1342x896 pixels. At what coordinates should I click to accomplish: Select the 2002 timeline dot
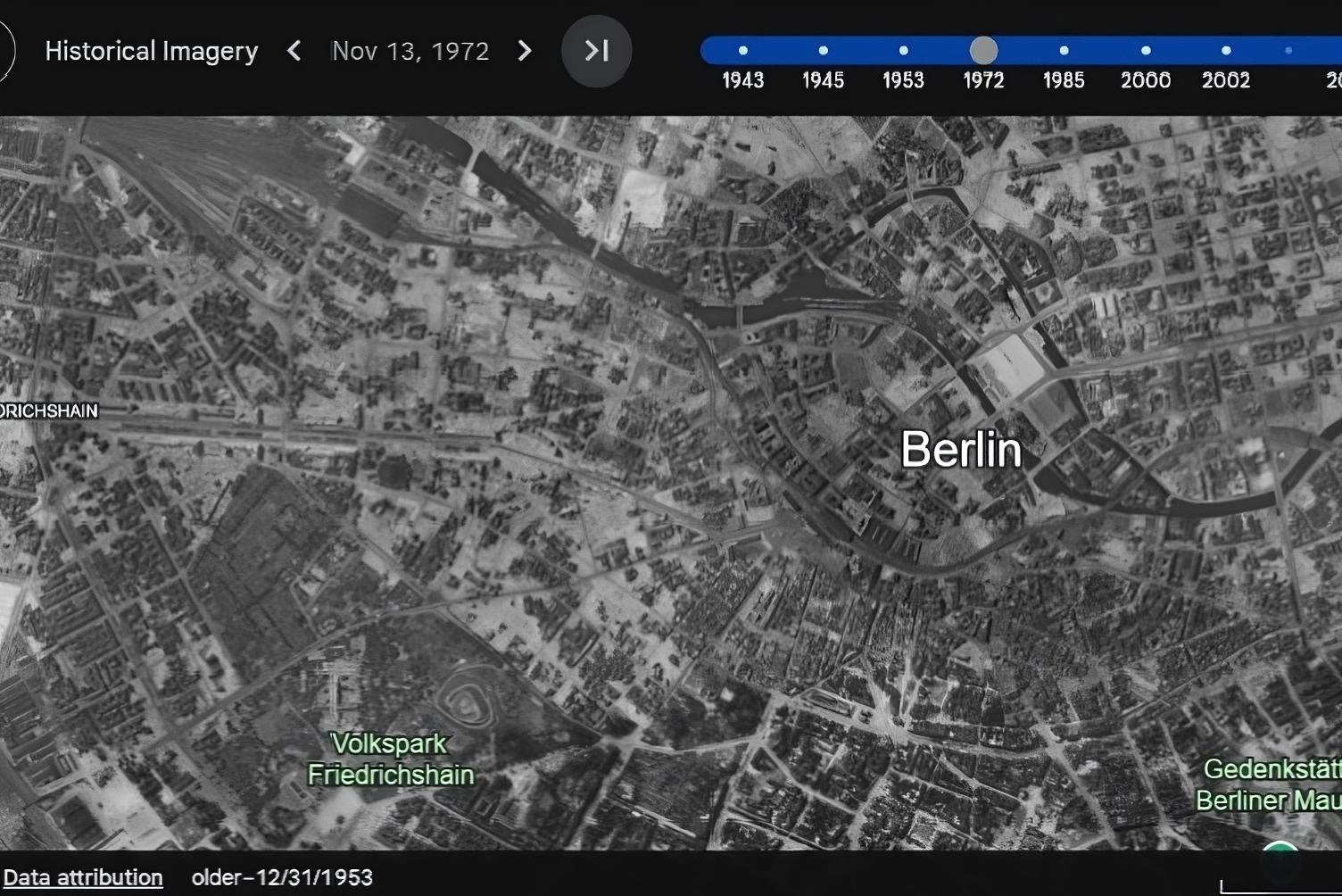(x=1226, y=51)
